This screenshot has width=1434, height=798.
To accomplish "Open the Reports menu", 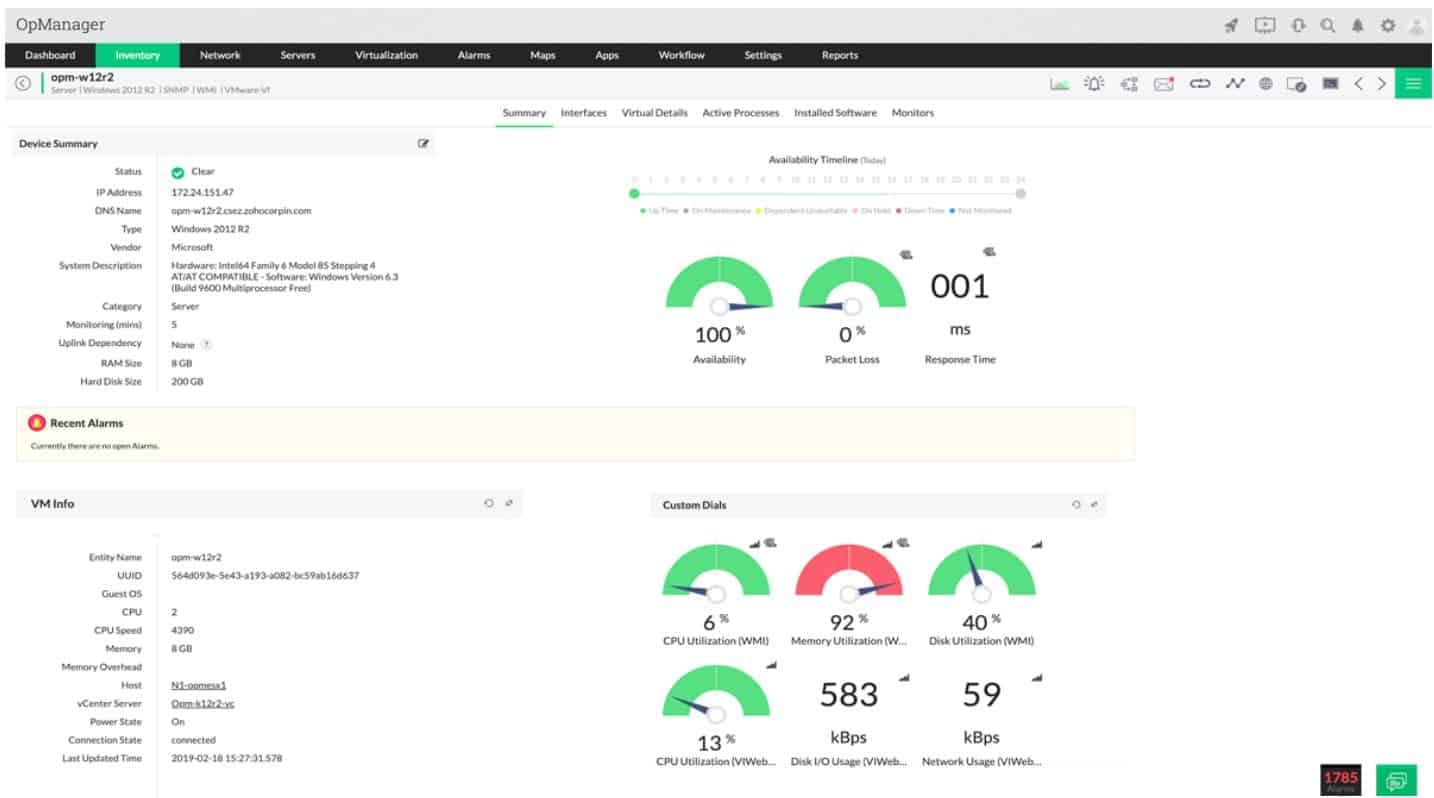I will tap(840, 55).
